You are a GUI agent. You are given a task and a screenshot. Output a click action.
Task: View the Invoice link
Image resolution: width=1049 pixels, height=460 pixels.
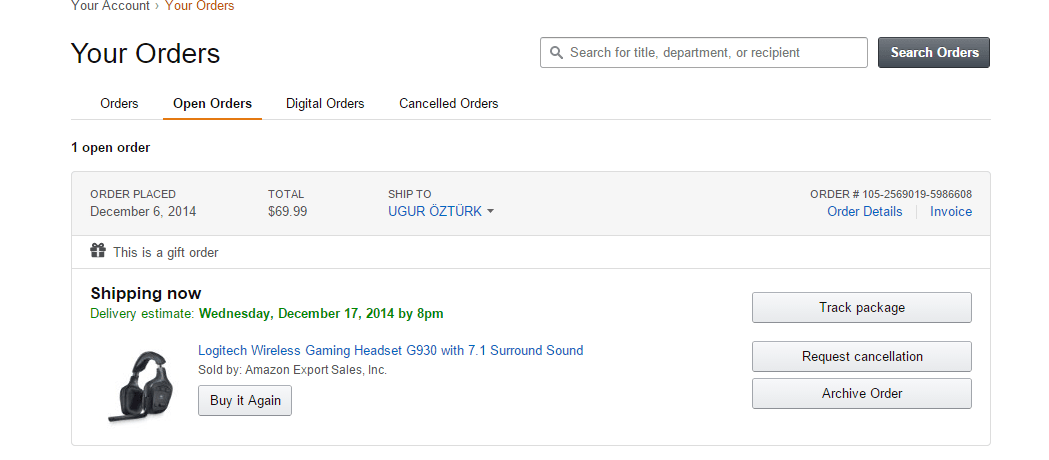click(x=950, y=211)
